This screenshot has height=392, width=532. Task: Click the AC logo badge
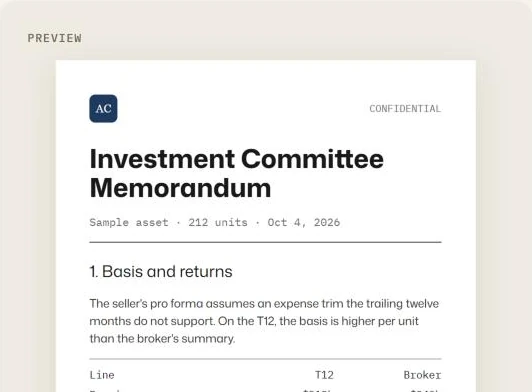point(103,109)
